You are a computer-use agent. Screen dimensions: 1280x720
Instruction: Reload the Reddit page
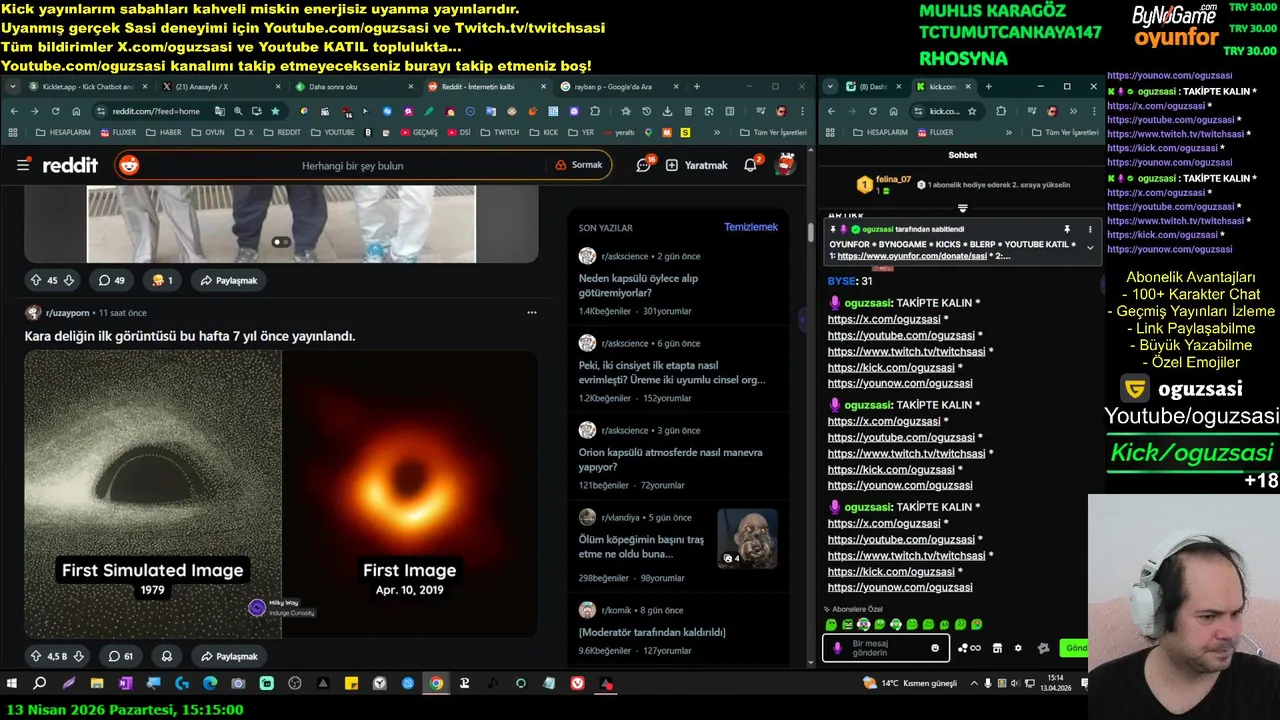point(55,111)
